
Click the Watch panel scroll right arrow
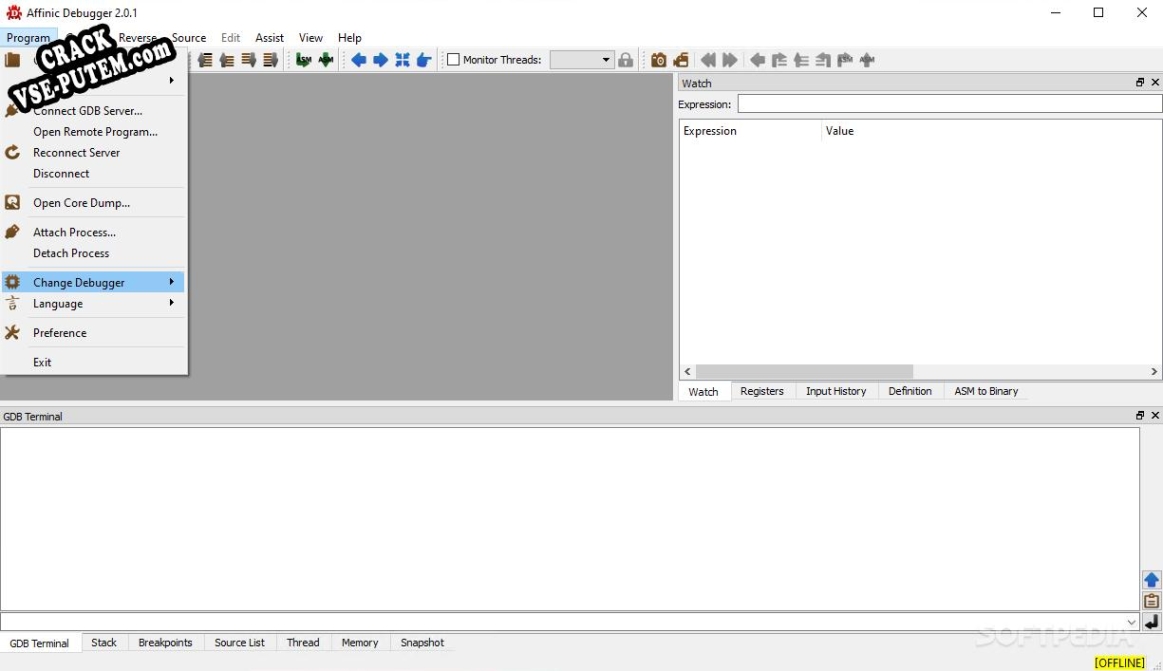click(1153, 371)
